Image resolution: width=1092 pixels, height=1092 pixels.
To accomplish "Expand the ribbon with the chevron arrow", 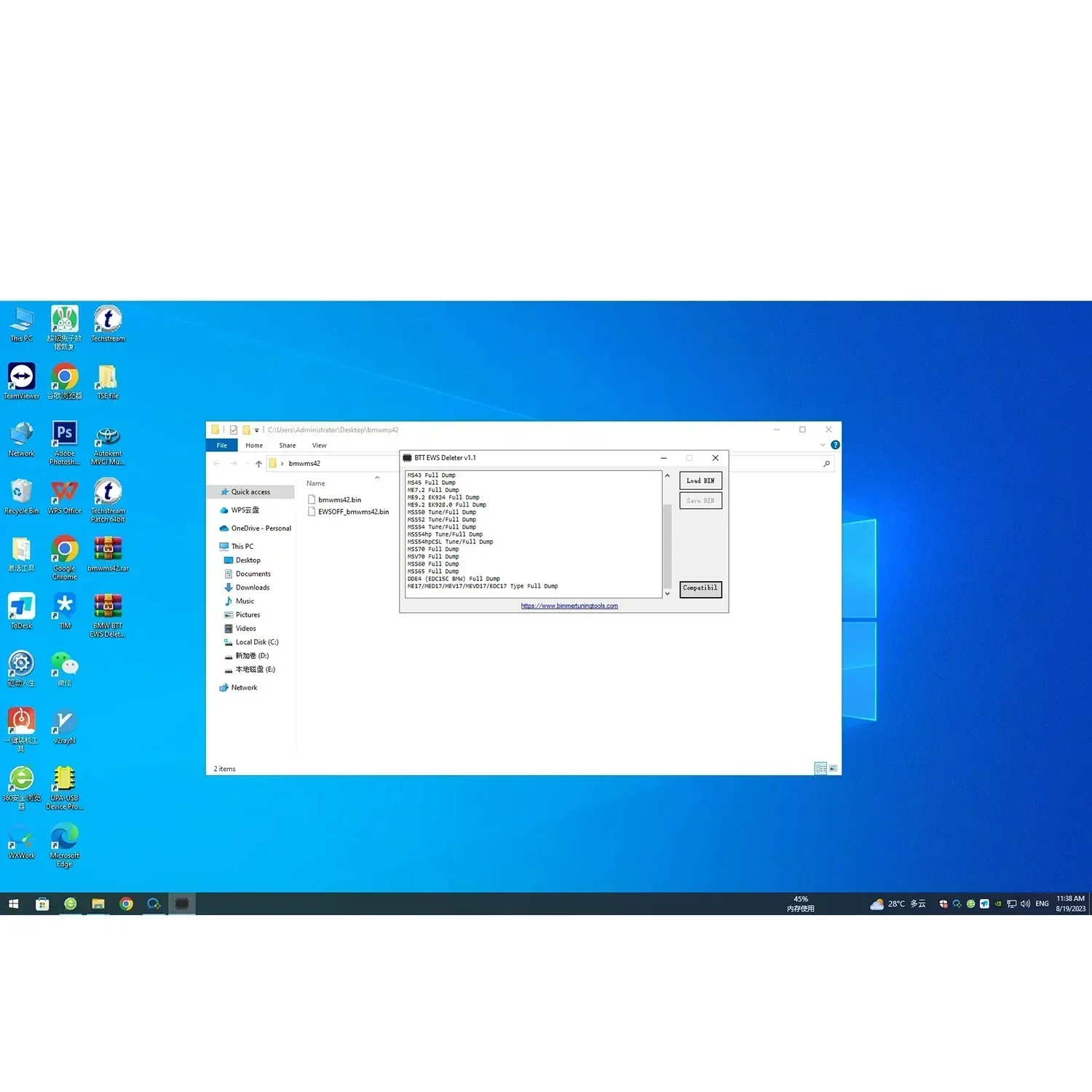I will point(823,445).
